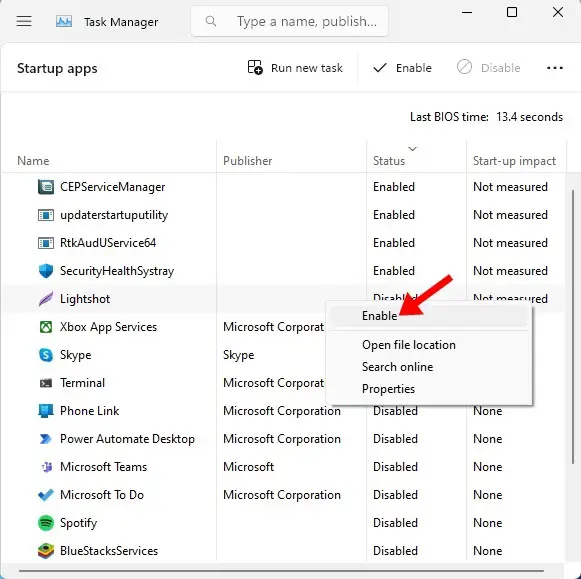The image size is (581, 579).
Task: Sort by Status column header
Action: (389, 161)
